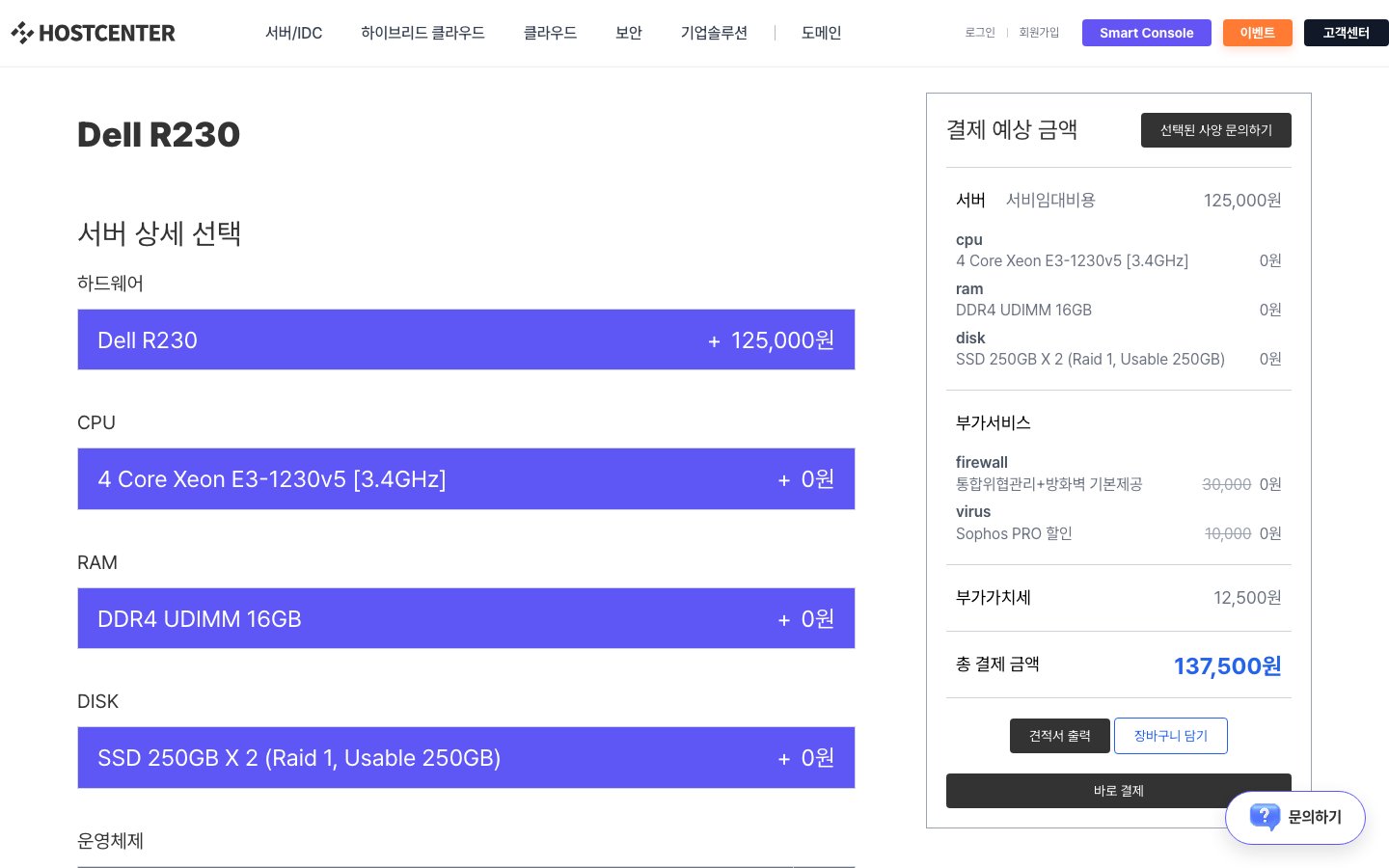
Task: Click the 총 결제 금액 label
Action: [x=997, y=664]
